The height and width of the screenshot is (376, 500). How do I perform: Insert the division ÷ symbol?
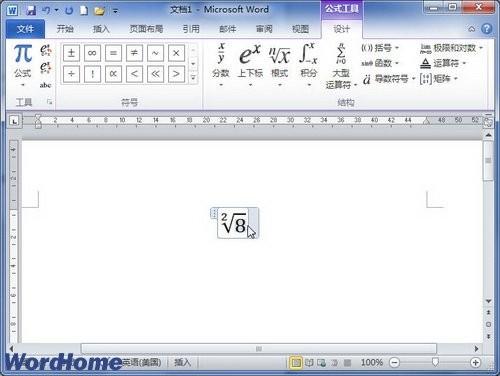coord(71,74)
